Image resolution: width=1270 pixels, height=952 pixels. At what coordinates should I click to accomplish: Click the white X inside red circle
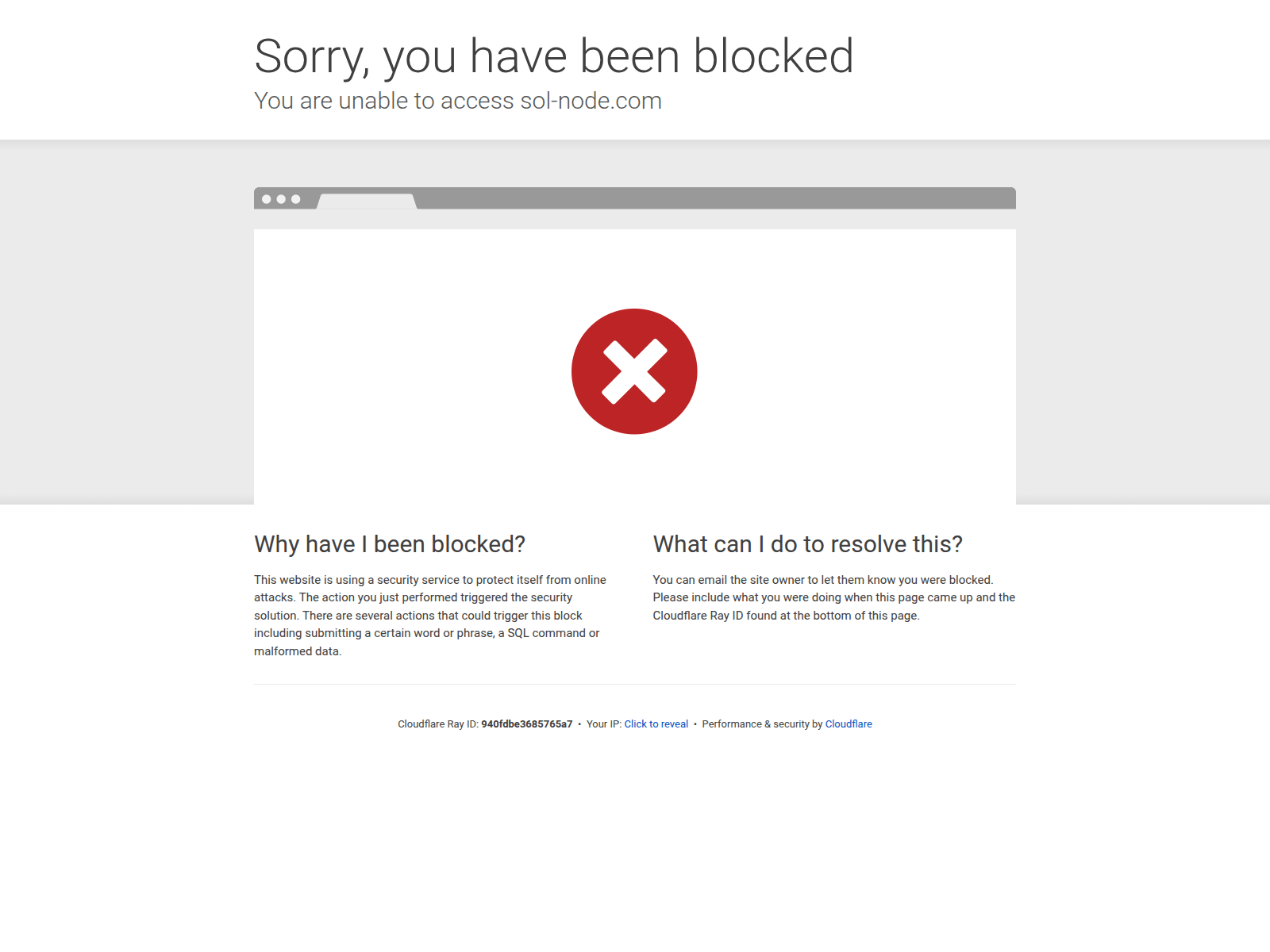pyautogui.click(x=634, y=371)
